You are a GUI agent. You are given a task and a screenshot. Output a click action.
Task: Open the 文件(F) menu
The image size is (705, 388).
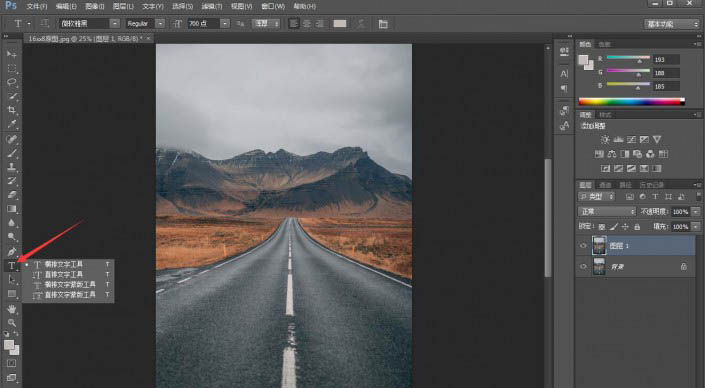pos(37,6)
